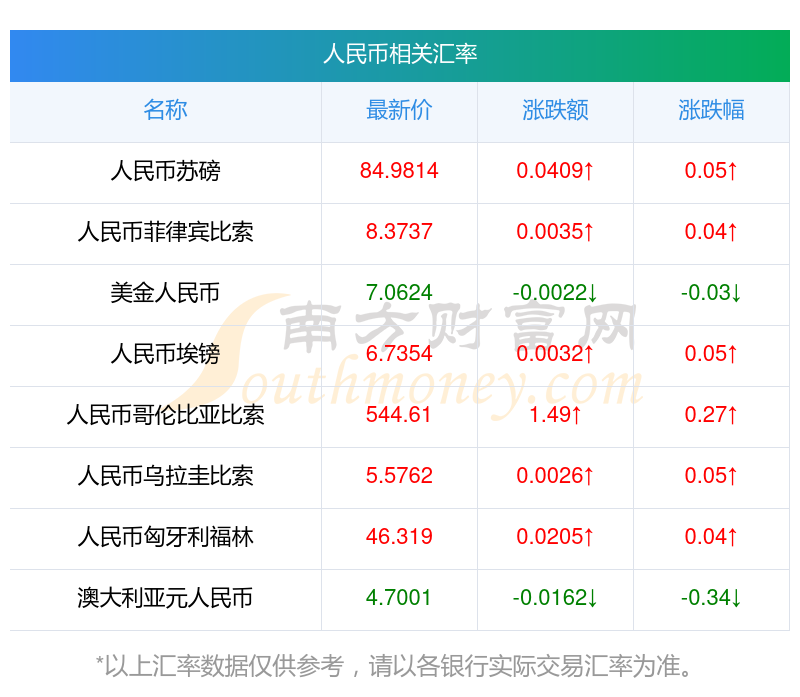Select the 最新价 column header
Screen dimensions: 800x697
[399, 110]
